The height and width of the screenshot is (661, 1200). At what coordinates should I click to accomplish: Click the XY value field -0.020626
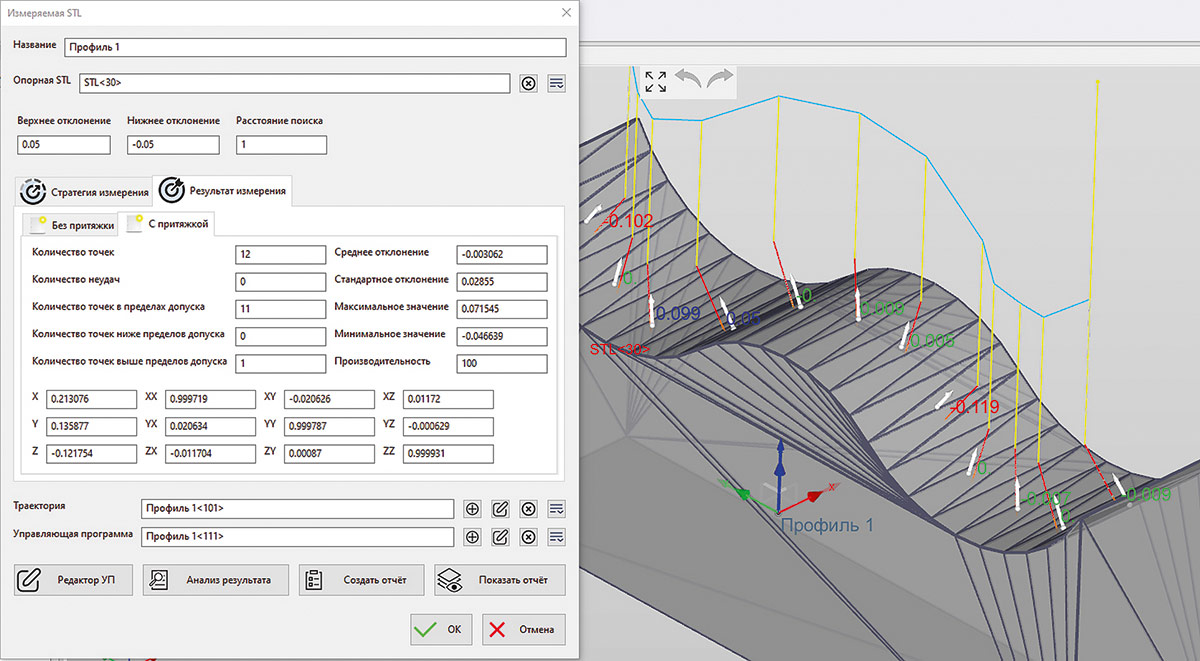329,399
